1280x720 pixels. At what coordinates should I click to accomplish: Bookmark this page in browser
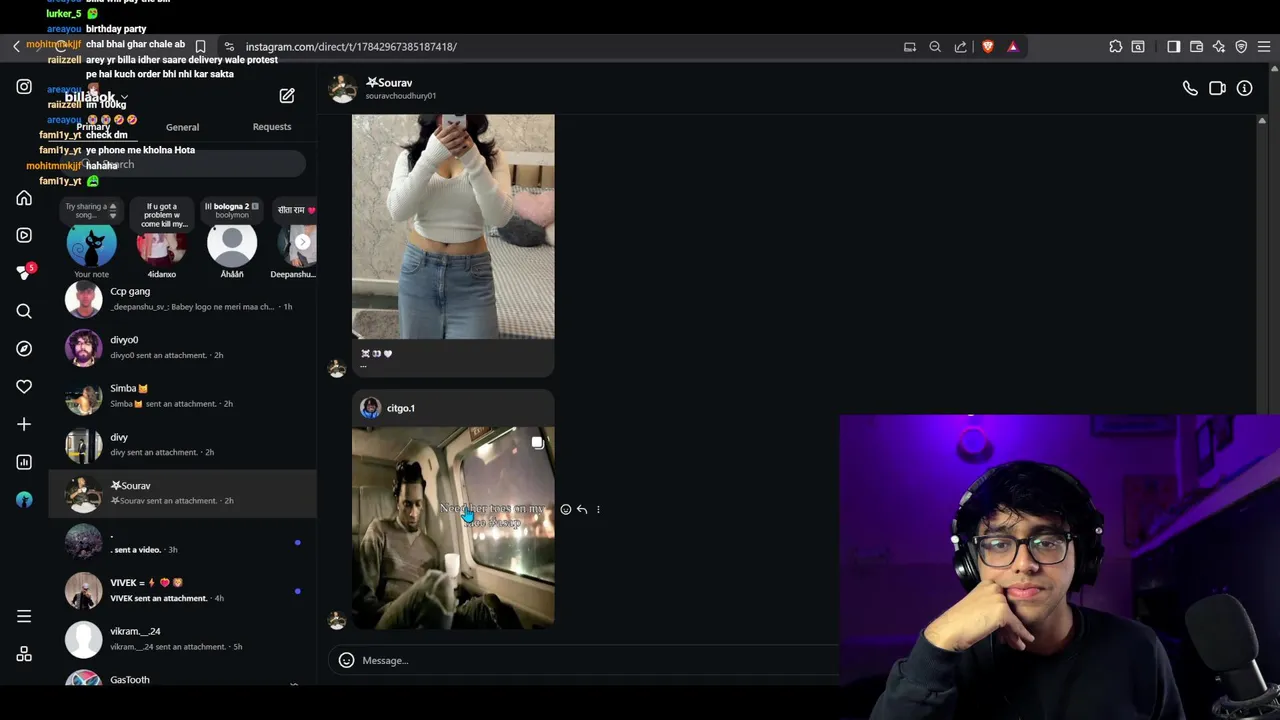[200, 47]
